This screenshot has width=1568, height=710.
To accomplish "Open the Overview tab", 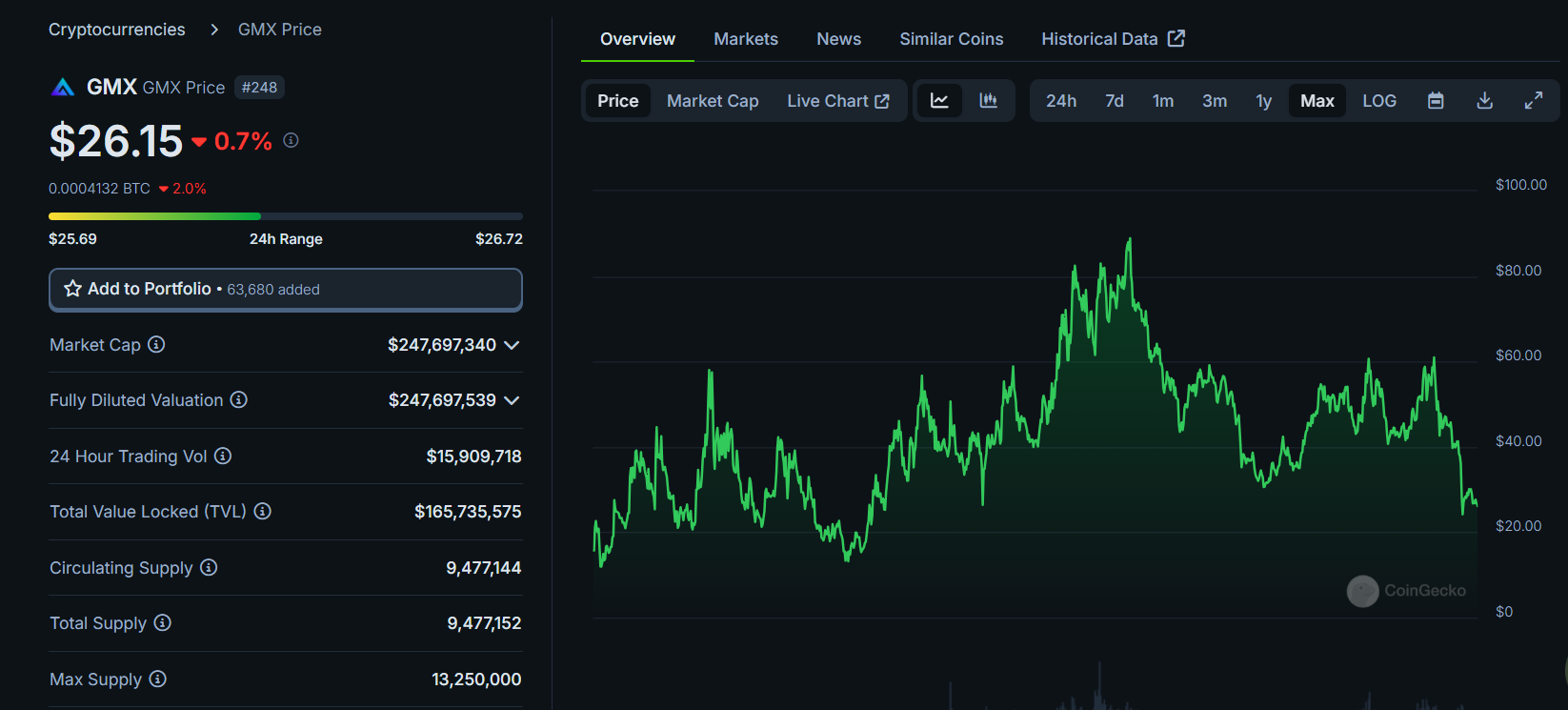I will point(637,39).
